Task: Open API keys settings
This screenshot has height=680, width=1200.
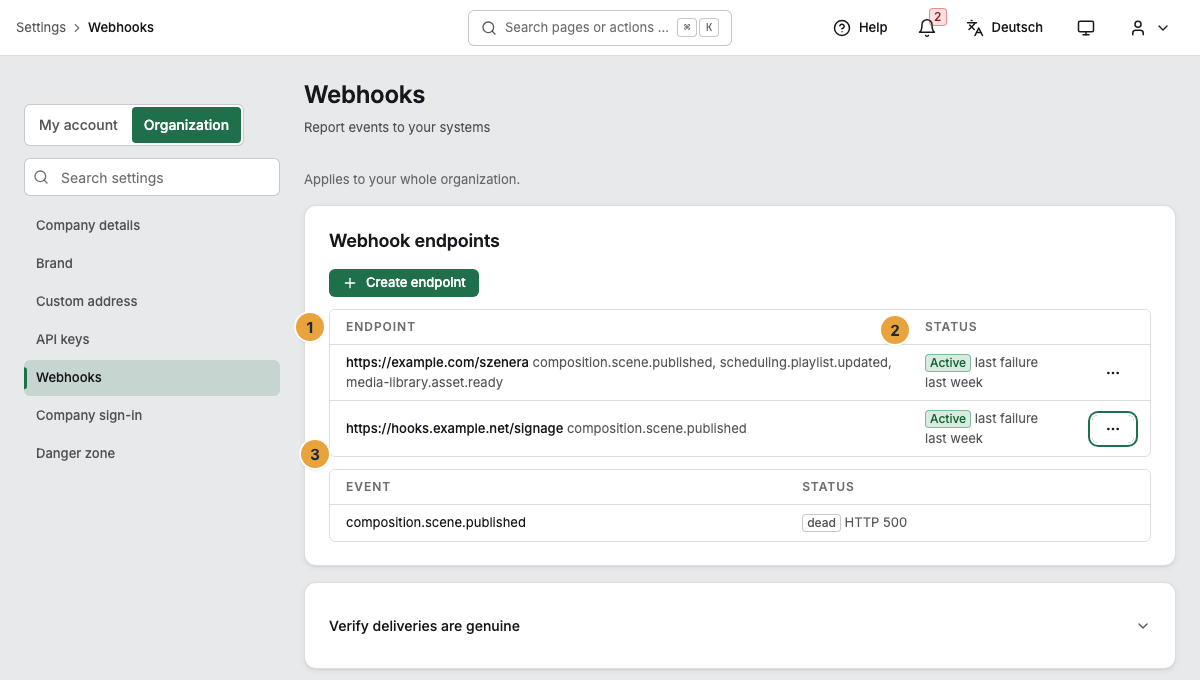Action: coord(152,339)
